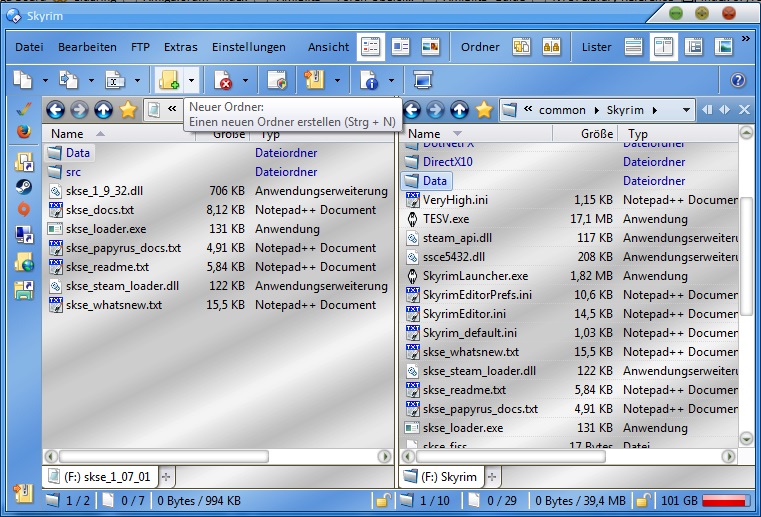Click the Steam icon in left sidebar
Image resolution: width=761 pixels, height=517 pixels.
point(23,186)
